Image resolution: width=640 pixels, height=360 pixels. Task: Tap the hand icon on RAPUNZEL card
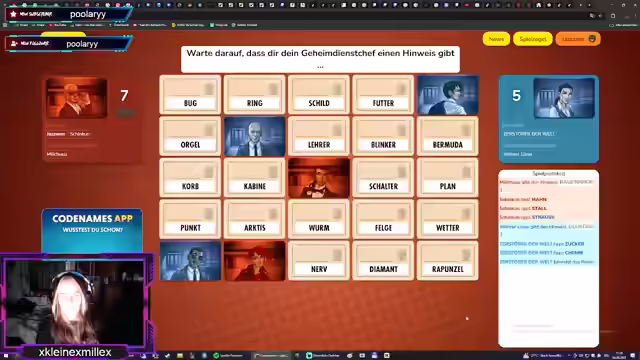pyautogui.click(x=466, y=255)
